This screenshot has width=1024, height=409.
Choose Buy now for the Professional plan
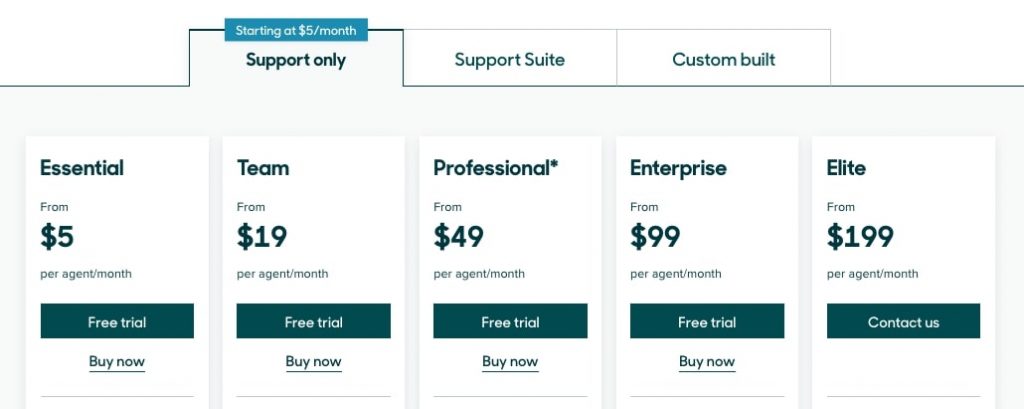510,362
